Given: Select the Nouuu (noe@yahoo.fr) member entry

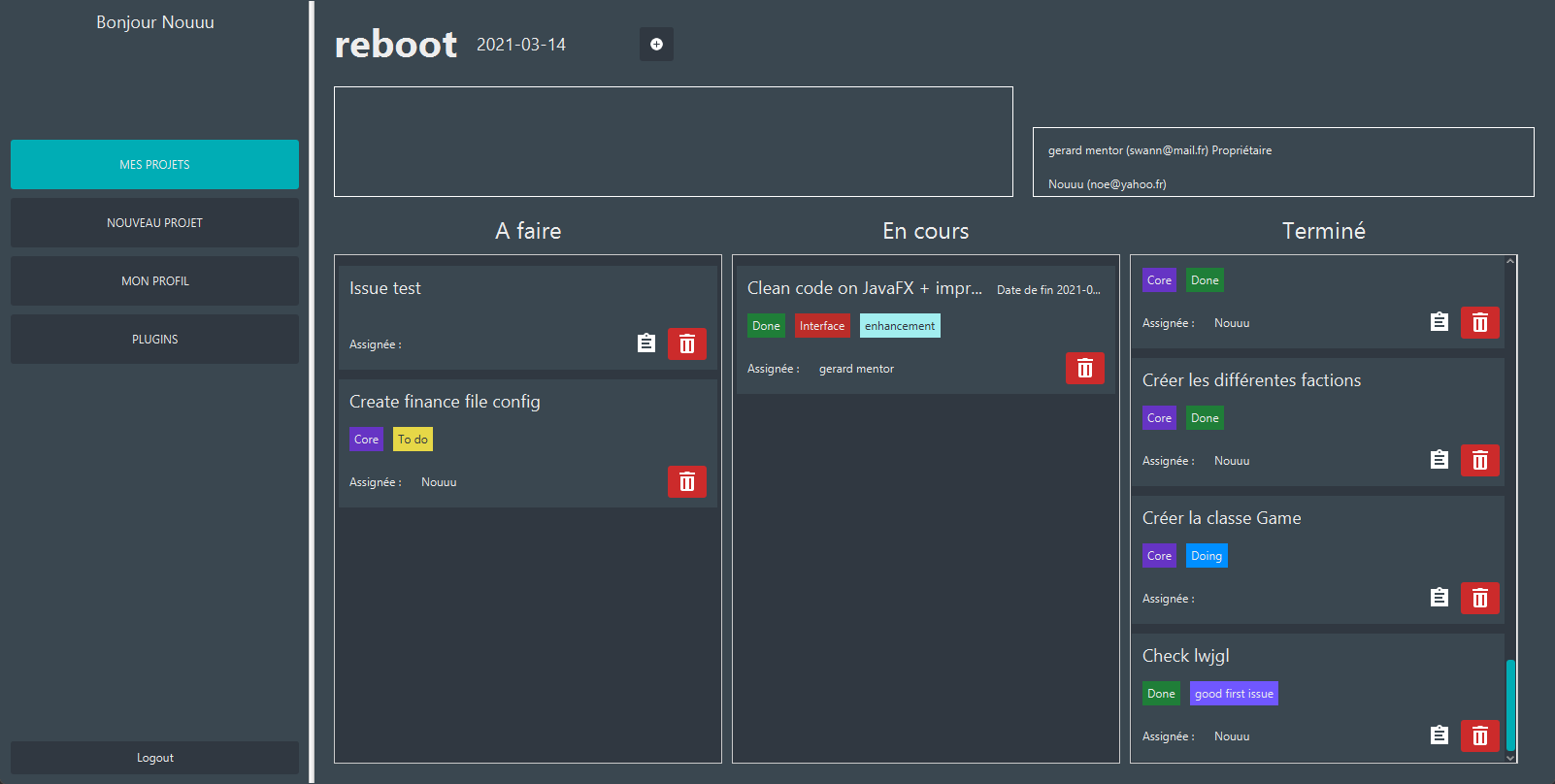Looking at the screenshot, I should [1108, 184].
